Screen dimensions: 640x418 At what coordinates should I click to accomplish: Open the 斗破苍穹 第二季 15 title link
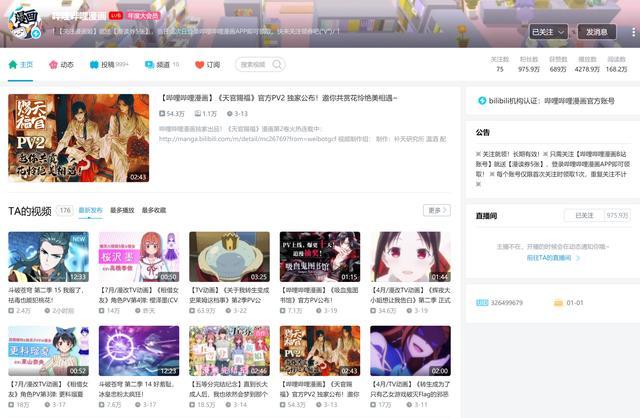pos(47,295)
